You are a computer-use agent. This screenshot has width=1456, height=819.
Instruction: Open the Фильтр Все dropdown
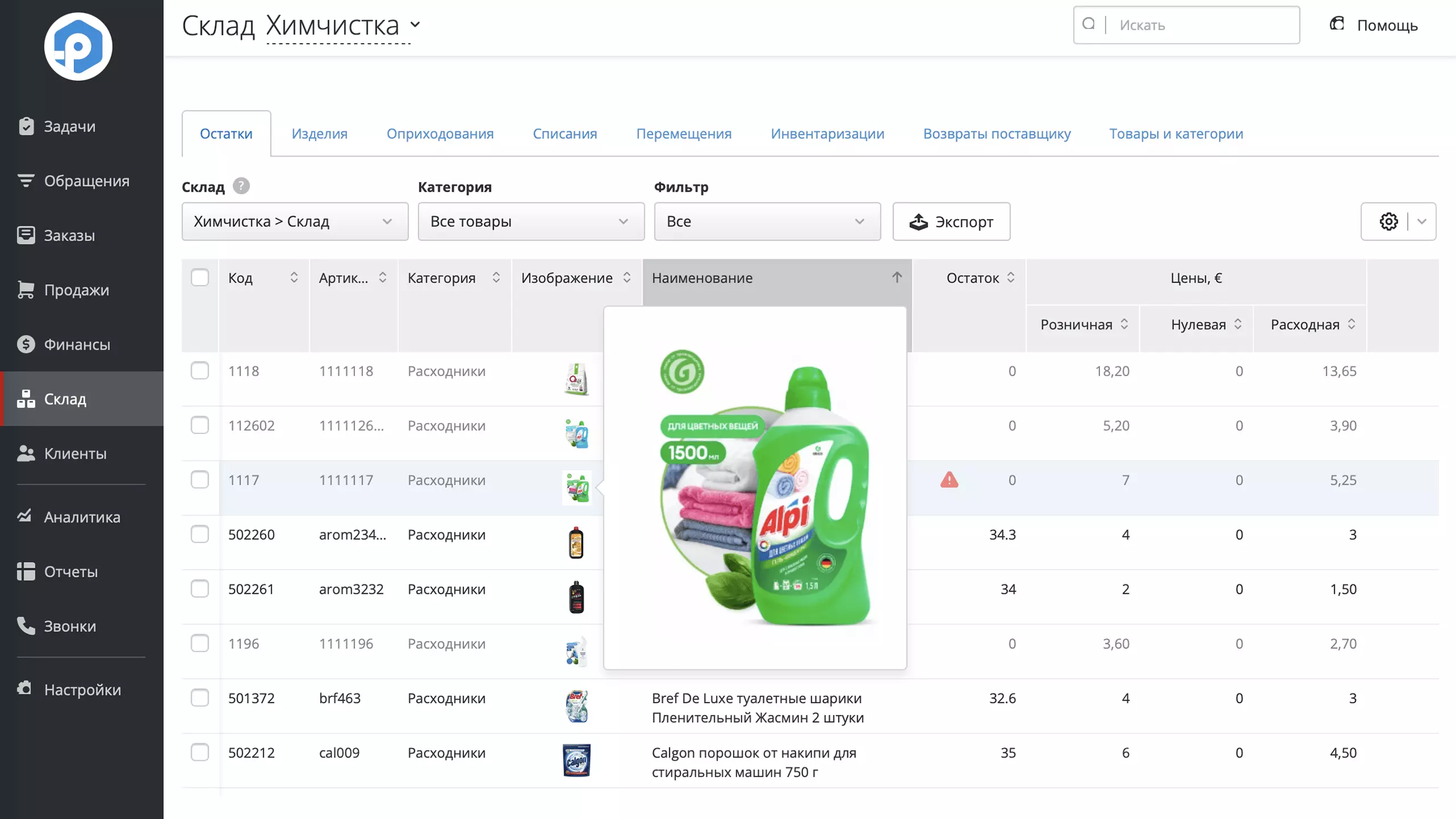767,221
